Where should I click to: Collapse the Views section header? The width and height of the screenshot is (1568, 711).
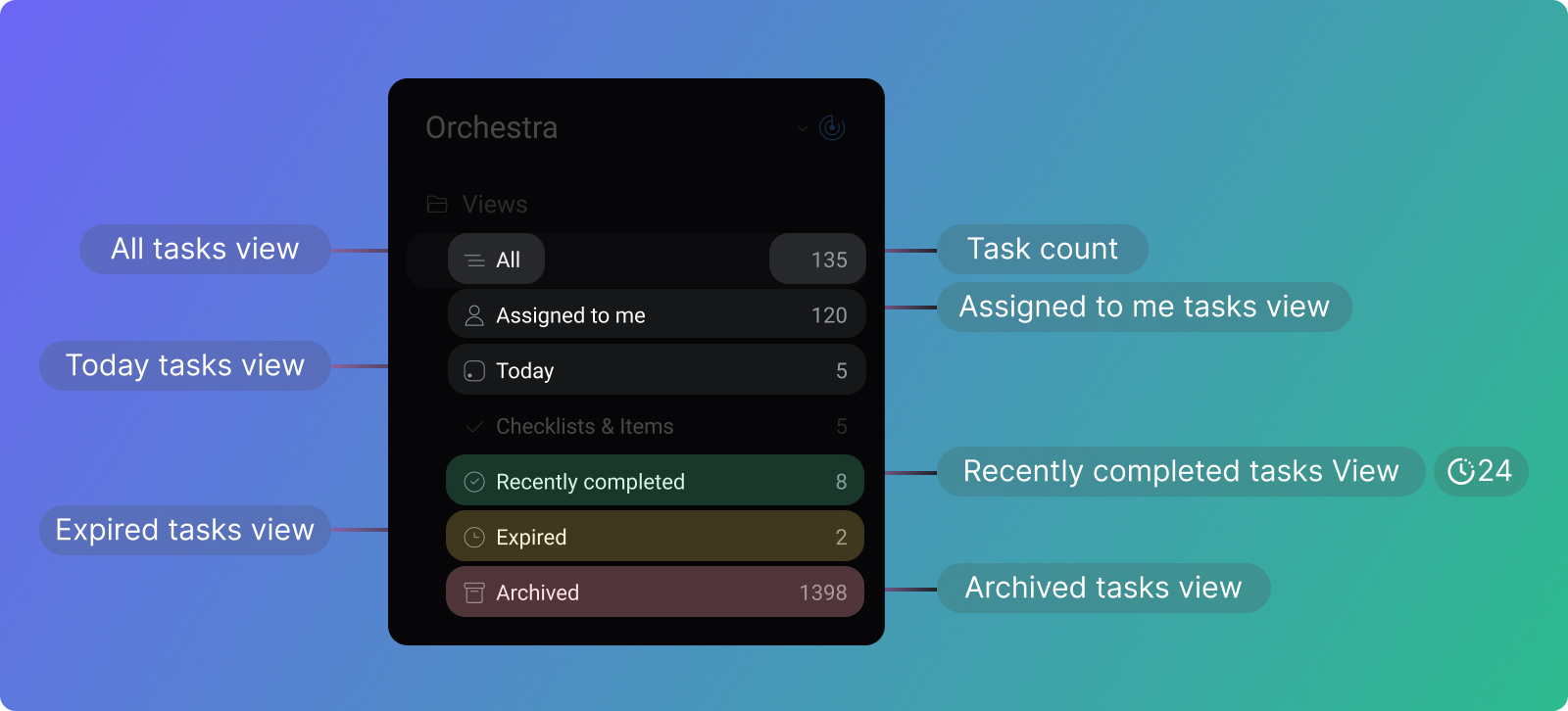[x=495, y=205]
